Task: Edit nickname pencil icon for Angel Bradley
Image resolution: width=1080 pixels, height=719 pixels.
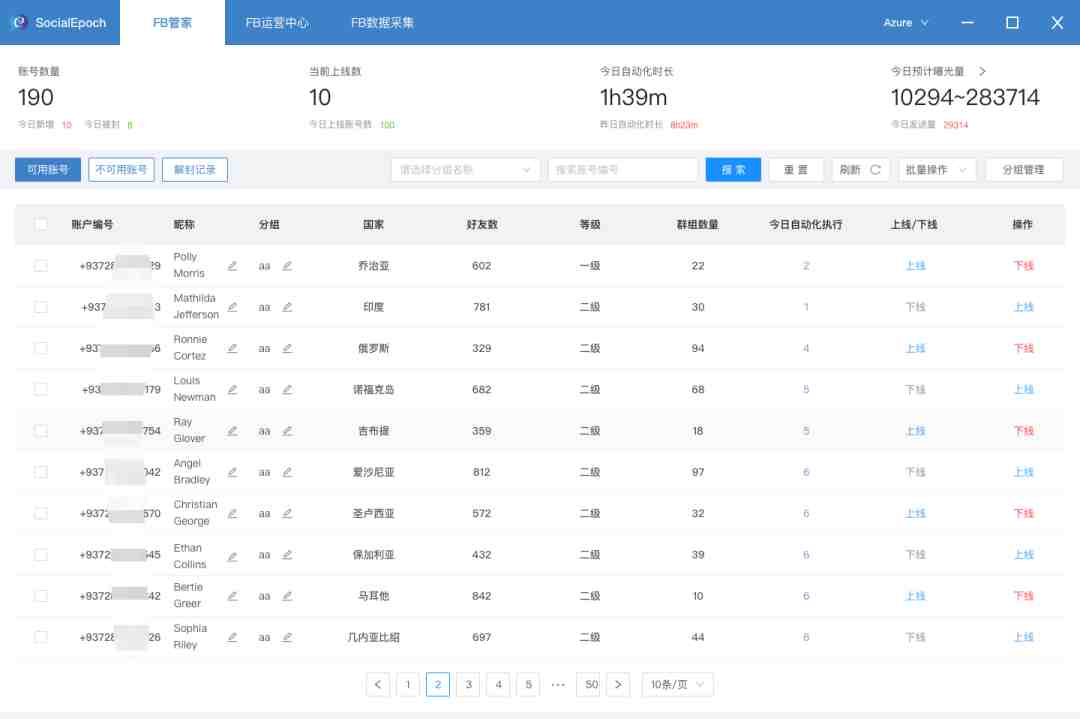Action: [x=232, y=472]
